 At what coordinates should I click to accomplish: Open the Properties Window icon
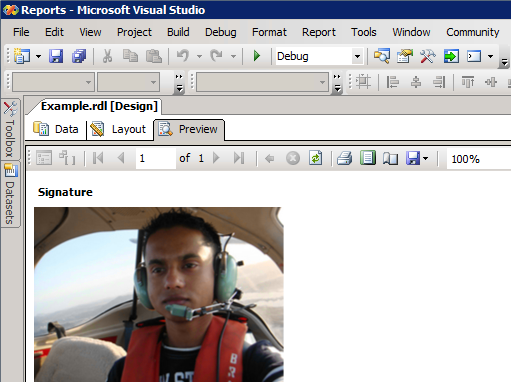[x=405, y=56]
